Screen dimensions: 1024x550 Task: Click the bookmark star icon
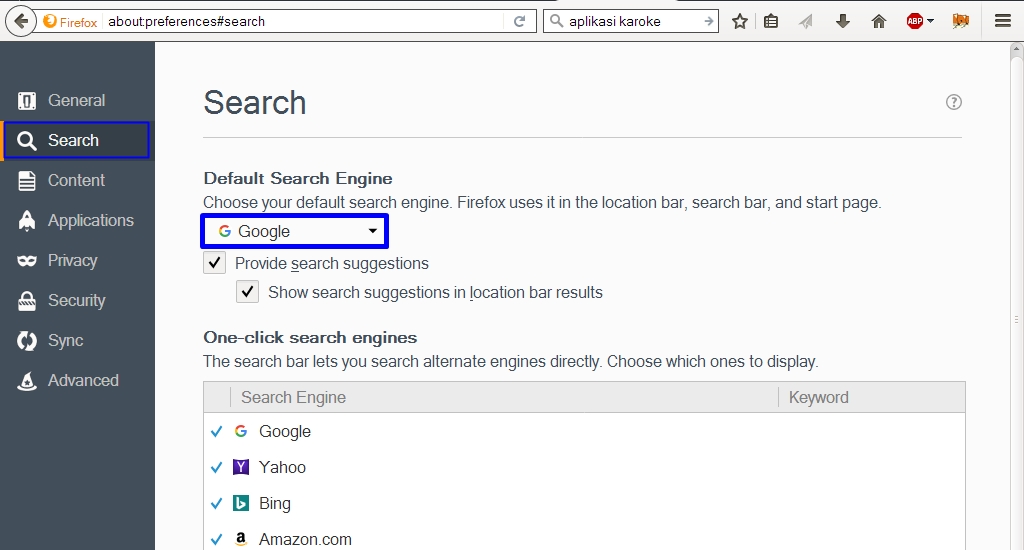(740, 21)
